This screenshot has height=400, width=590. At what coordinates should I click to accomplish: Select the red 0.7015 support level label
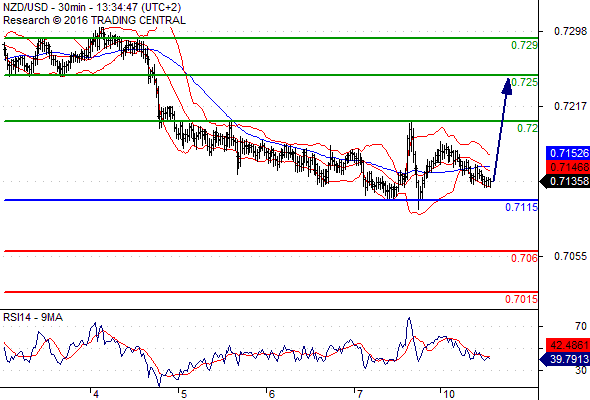click(521, 300)
